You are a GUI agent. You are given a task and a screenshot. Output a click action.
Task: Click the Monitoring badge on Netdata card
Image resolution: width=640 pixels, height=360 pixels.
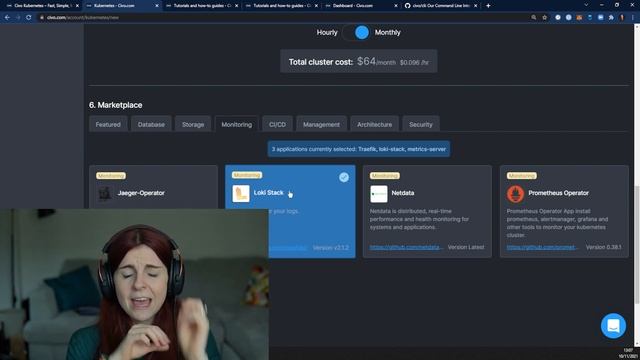pos(384,176)
